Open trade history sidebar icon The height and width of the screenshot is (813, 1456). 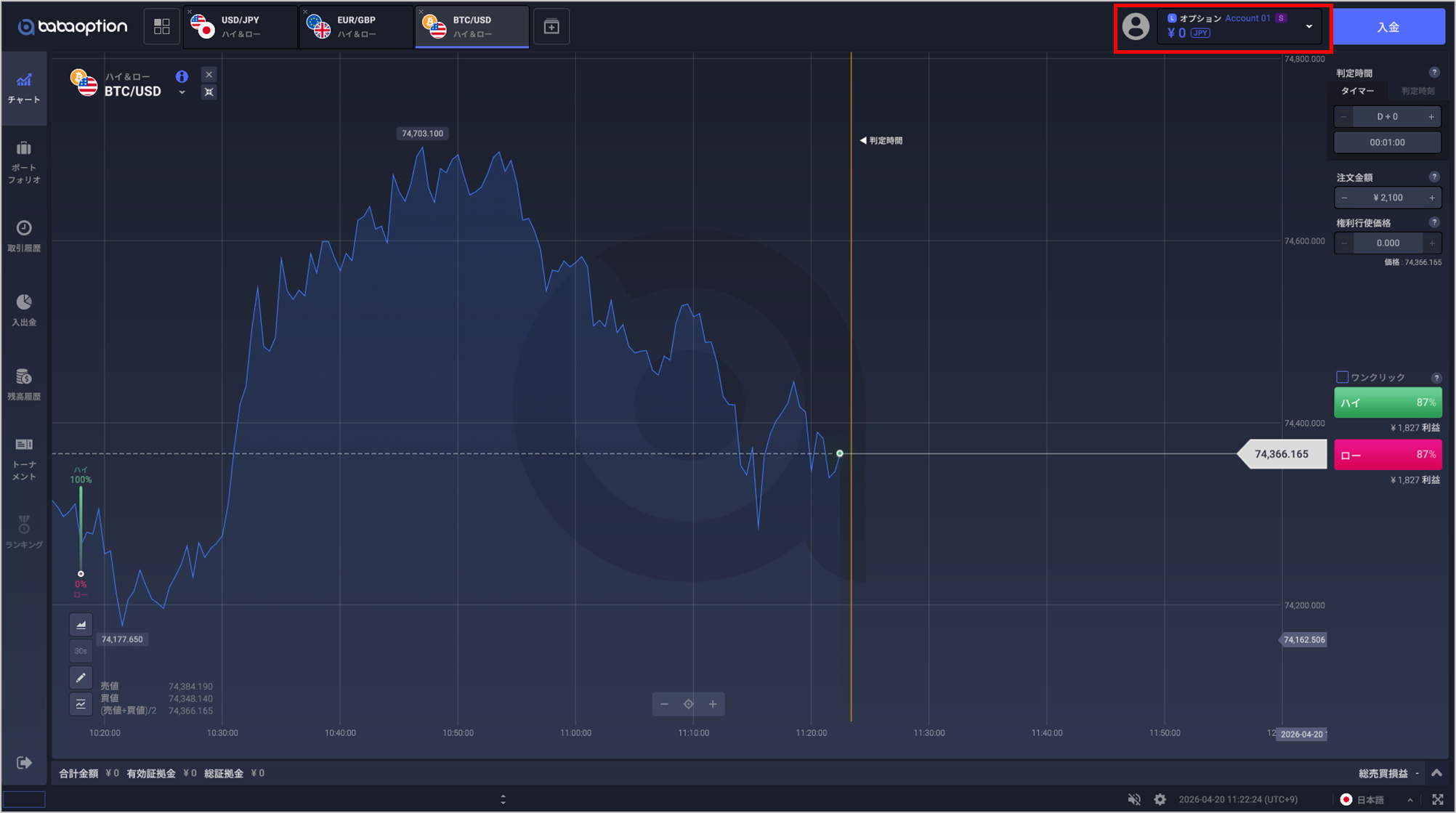[x=24, y=235]
